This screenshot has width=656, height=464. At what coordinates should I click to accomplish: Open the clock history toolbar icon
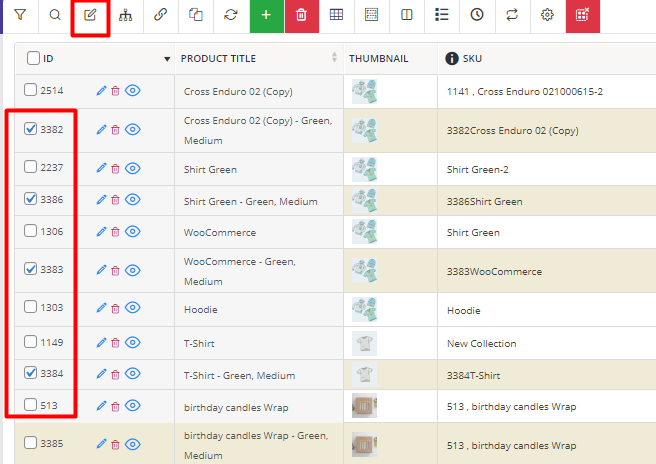(x=477, y=15)
